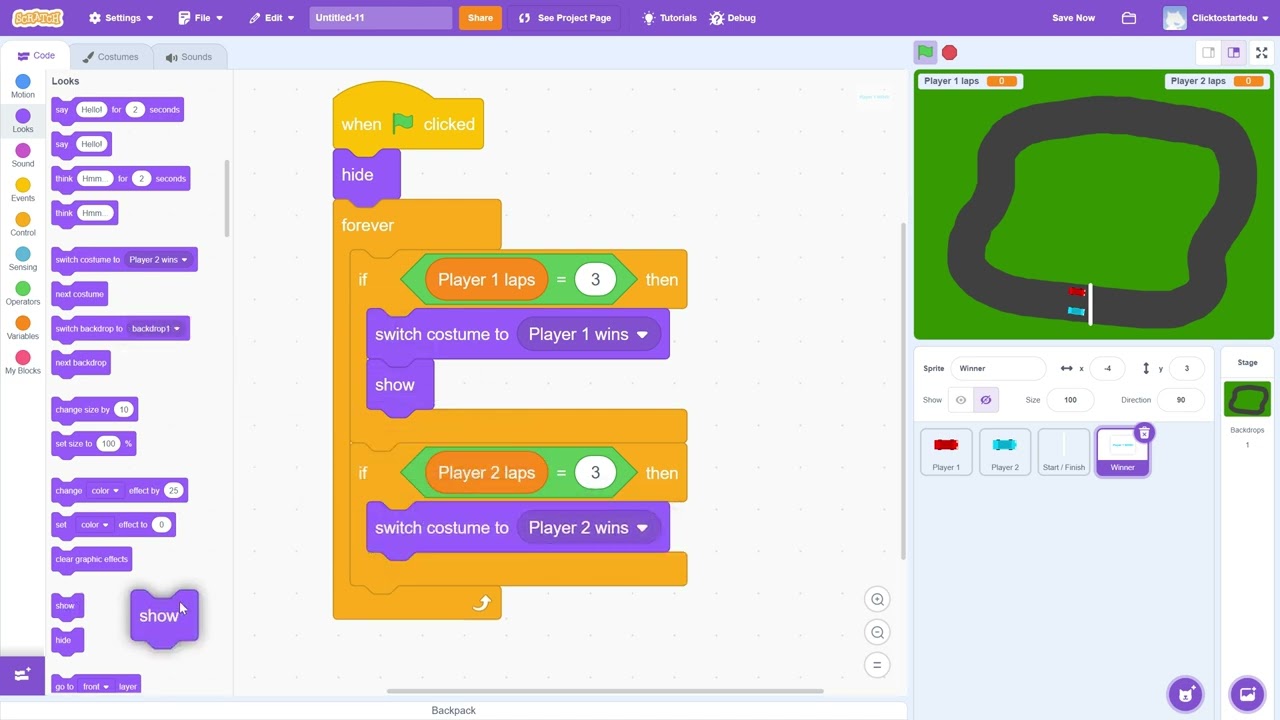This screenshot has height=720, width=1280.
Task: Switch to the Code tab
Action: [x=37, y=56]
